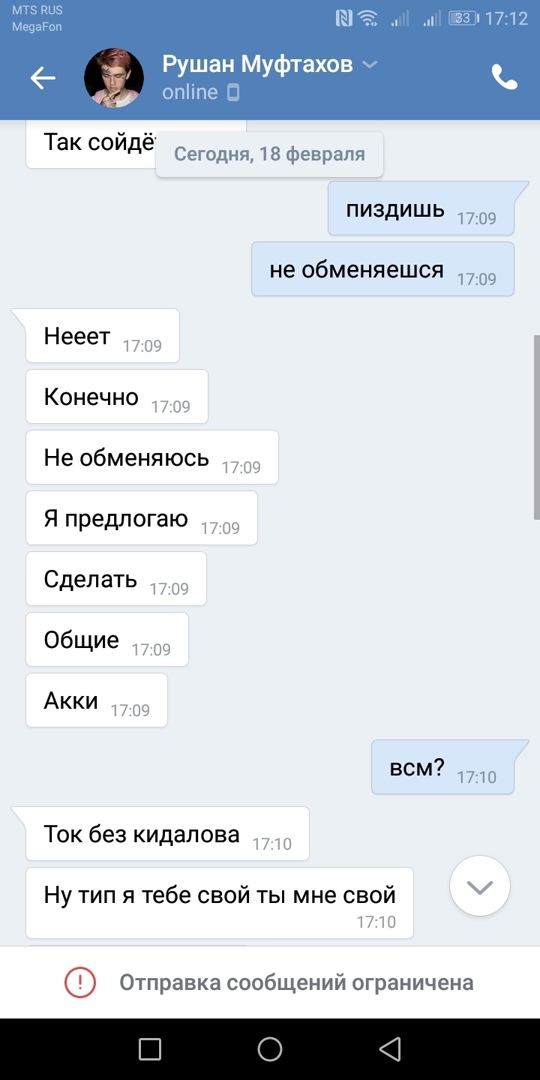Tap the battery indicator showing 33
Image resolution: width=540 pixels, height=1080 pixels.
(464, 18)
